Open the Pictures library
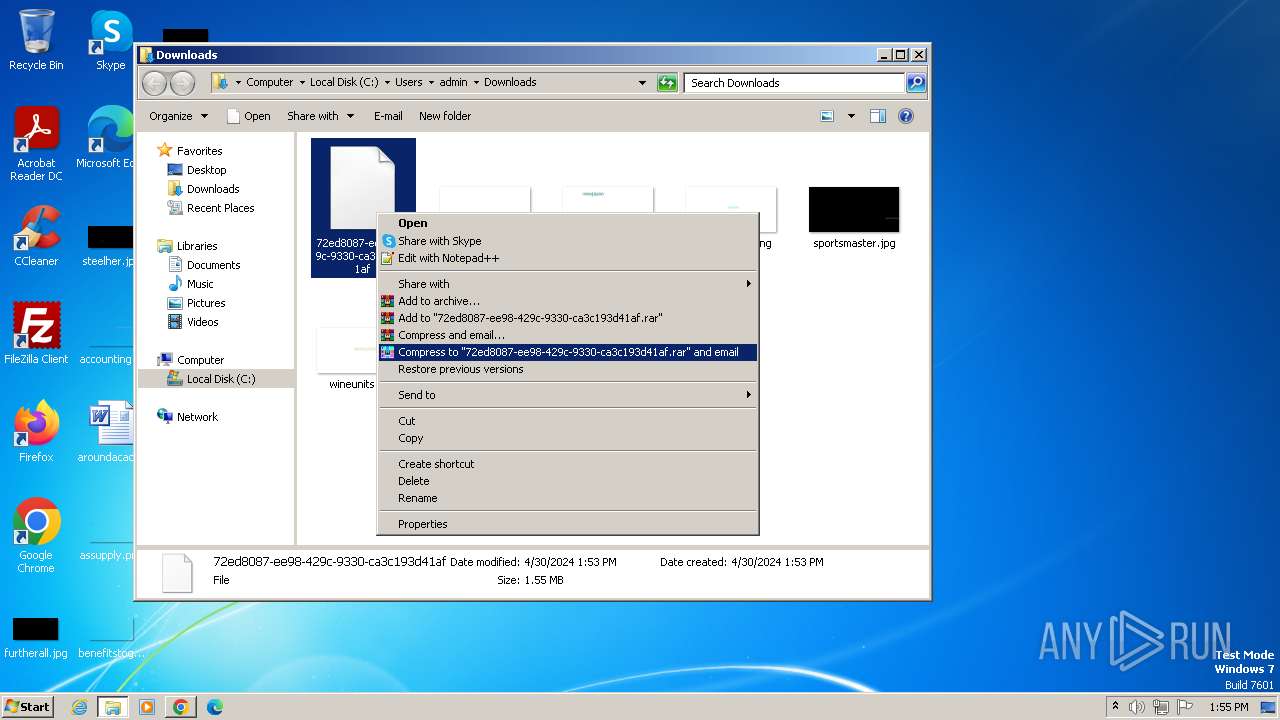 point(206,303)
